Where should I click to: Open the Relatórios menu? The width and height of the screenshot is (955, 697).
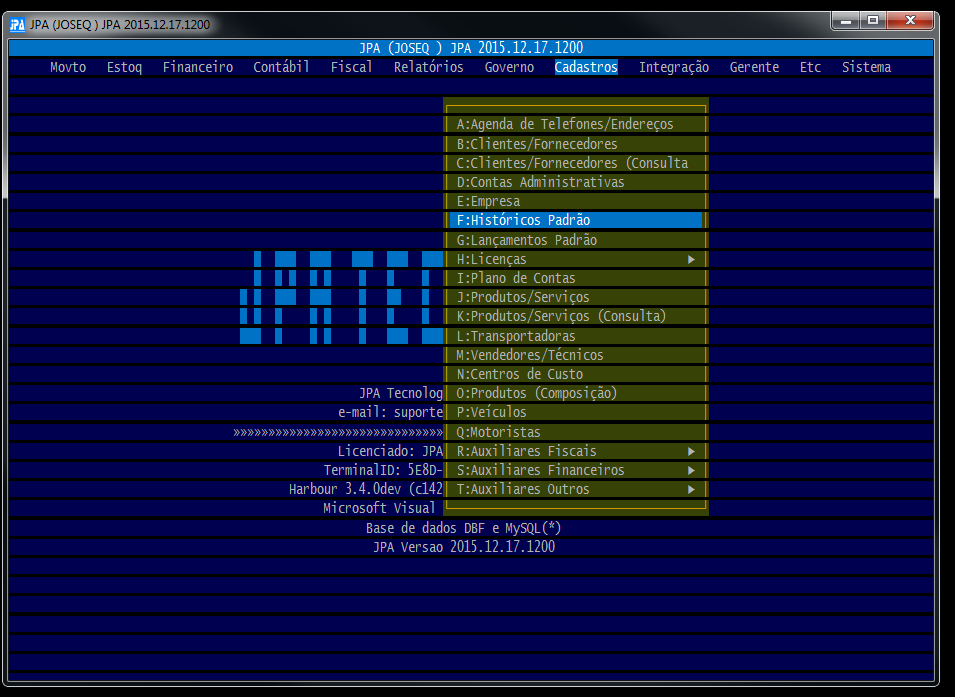point(428,67)
